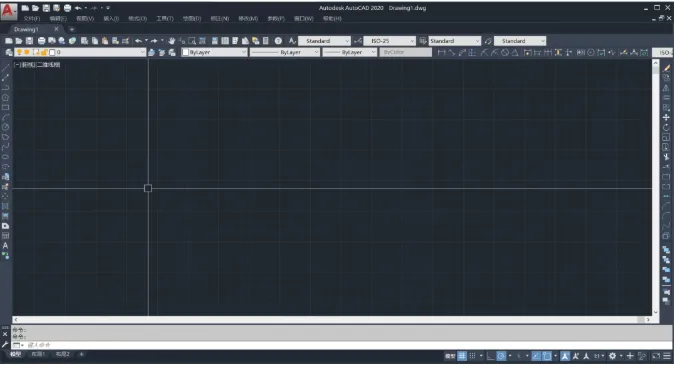Image resolution: width=674 pixels, height=368 pixels.
Task: Click the Match Properties icon in the standard toolbar
Action: [126, 41]
